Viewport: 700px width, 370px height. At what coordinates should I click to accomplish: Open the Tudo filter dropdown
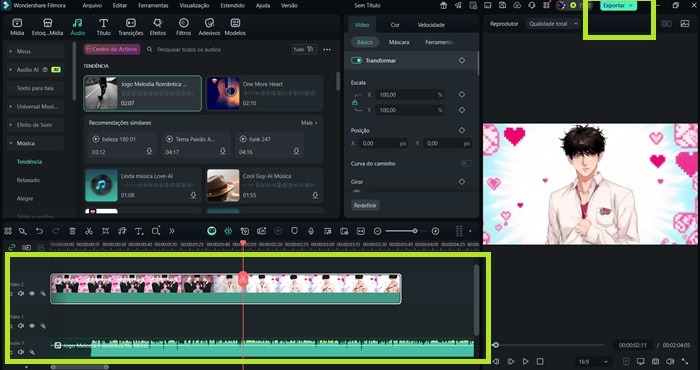(304, 49)
